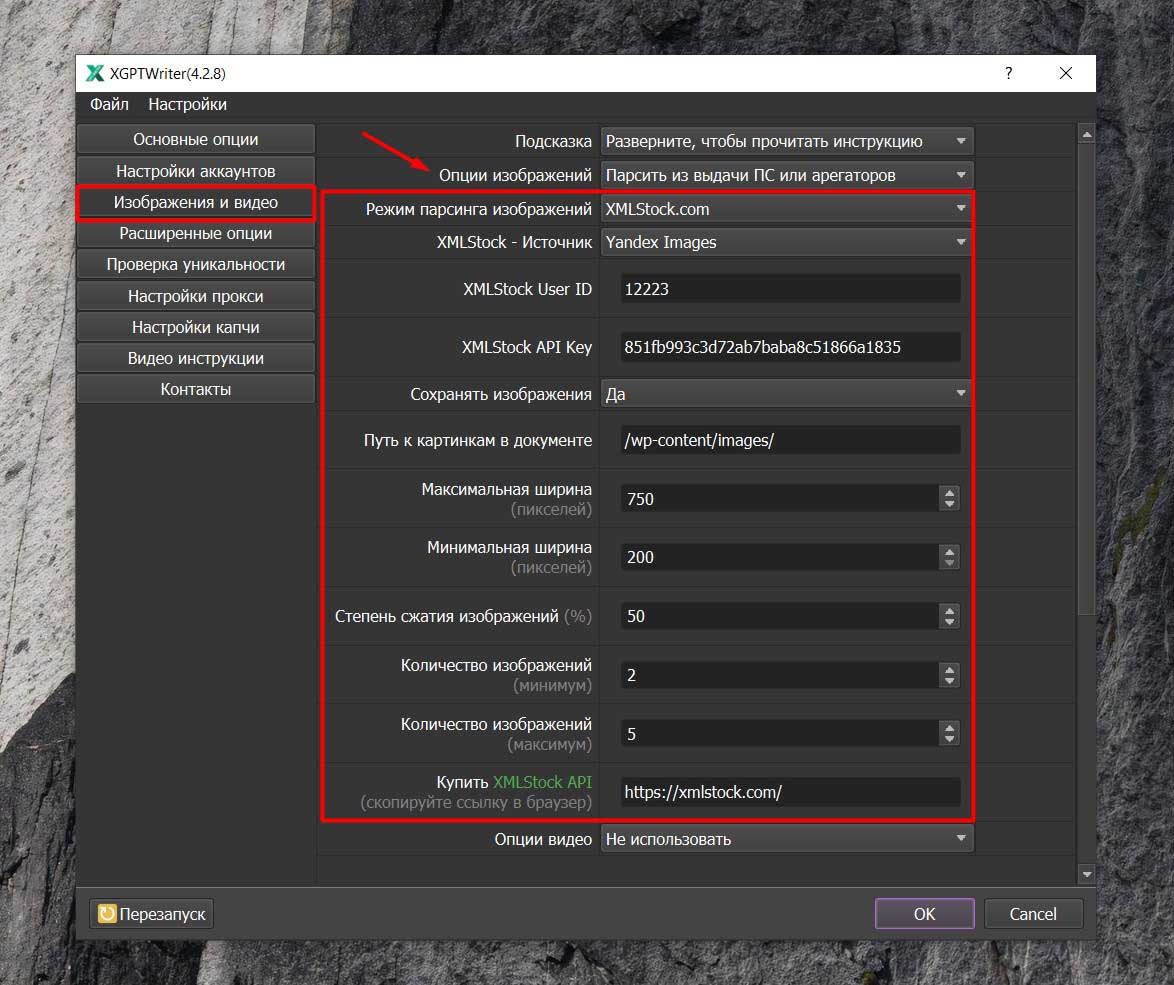This screenshot has width=1174, height=985.
Task: Decrease minimum image count value
Action: 949,681
